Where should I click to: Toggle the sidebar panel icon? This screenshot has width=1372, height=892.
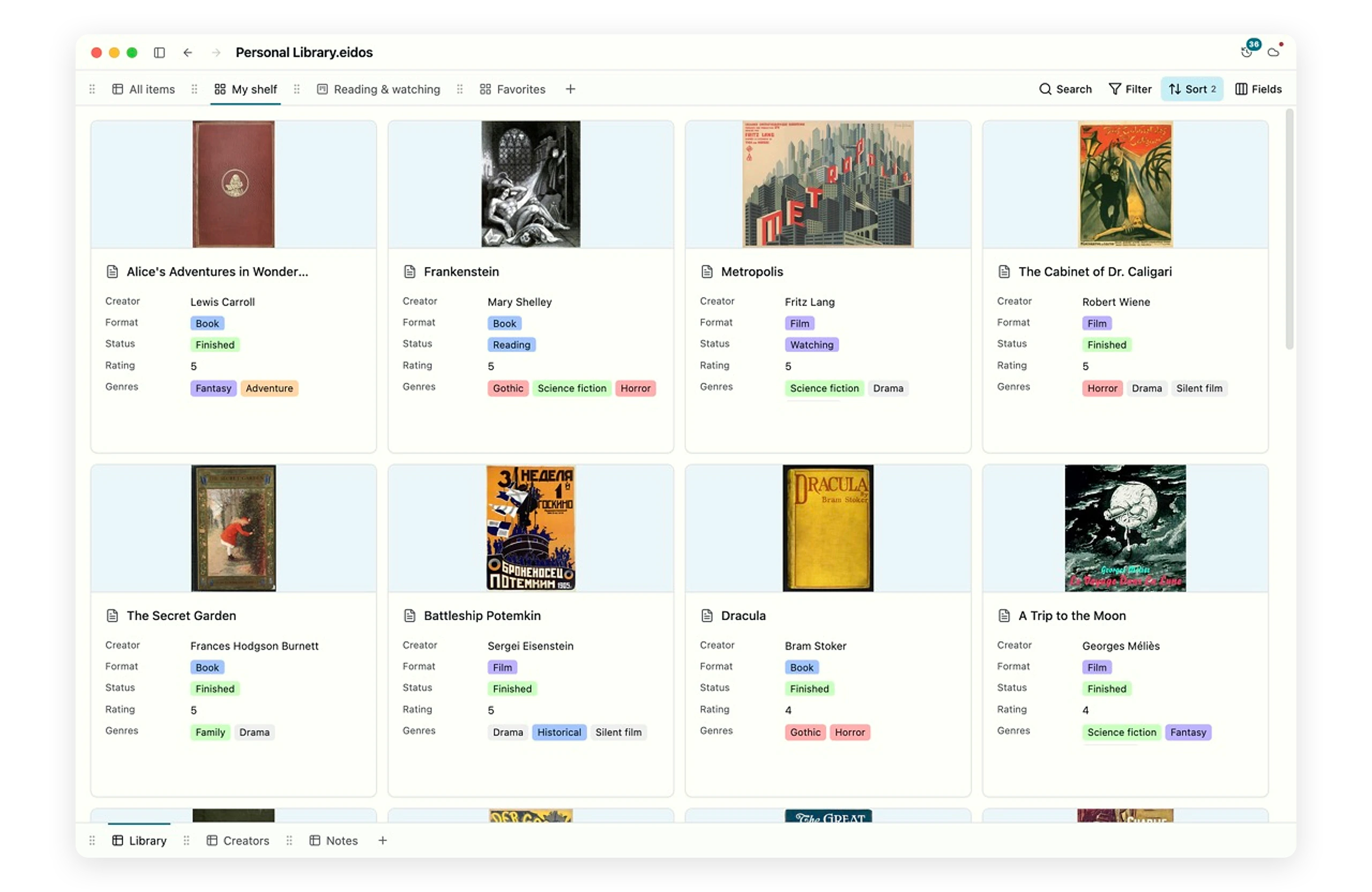point(160,53)
